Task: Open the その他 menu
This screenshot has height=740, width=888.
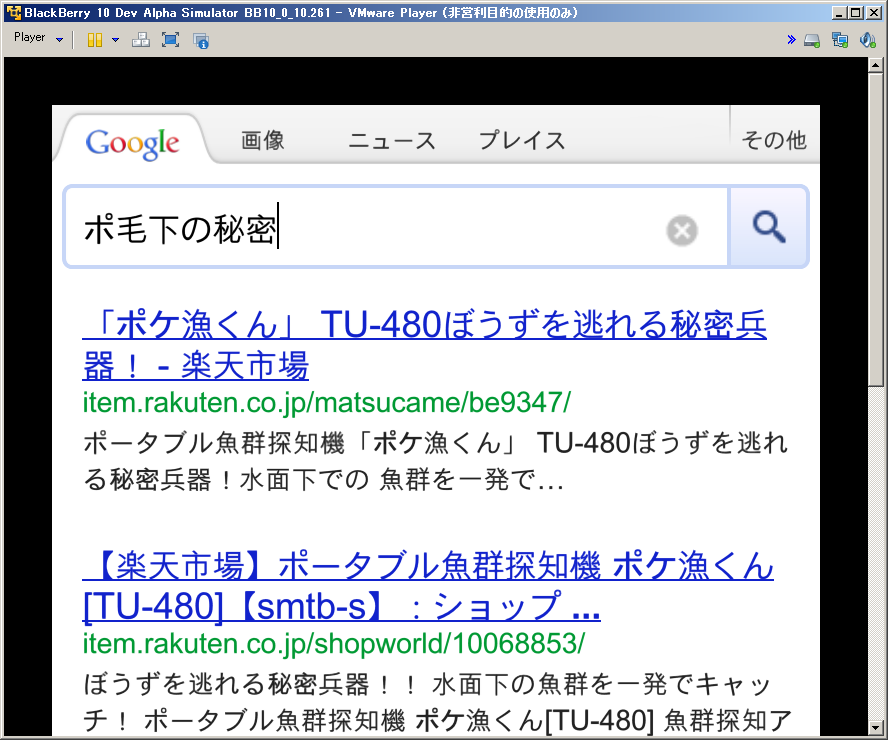Action: [774, 140]
